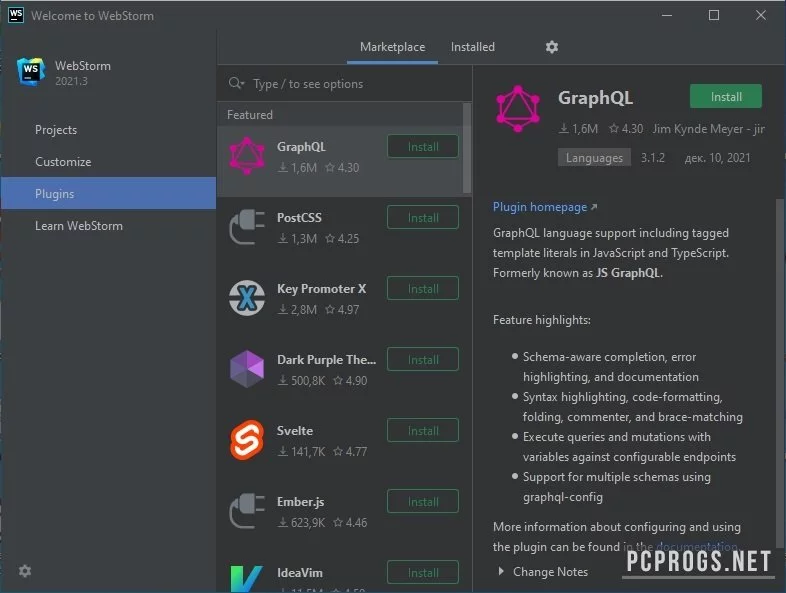The width and height of the screenshot is (786, 593).
Task: Click the WebStorm logo in the sidebar
Action: 31,72
